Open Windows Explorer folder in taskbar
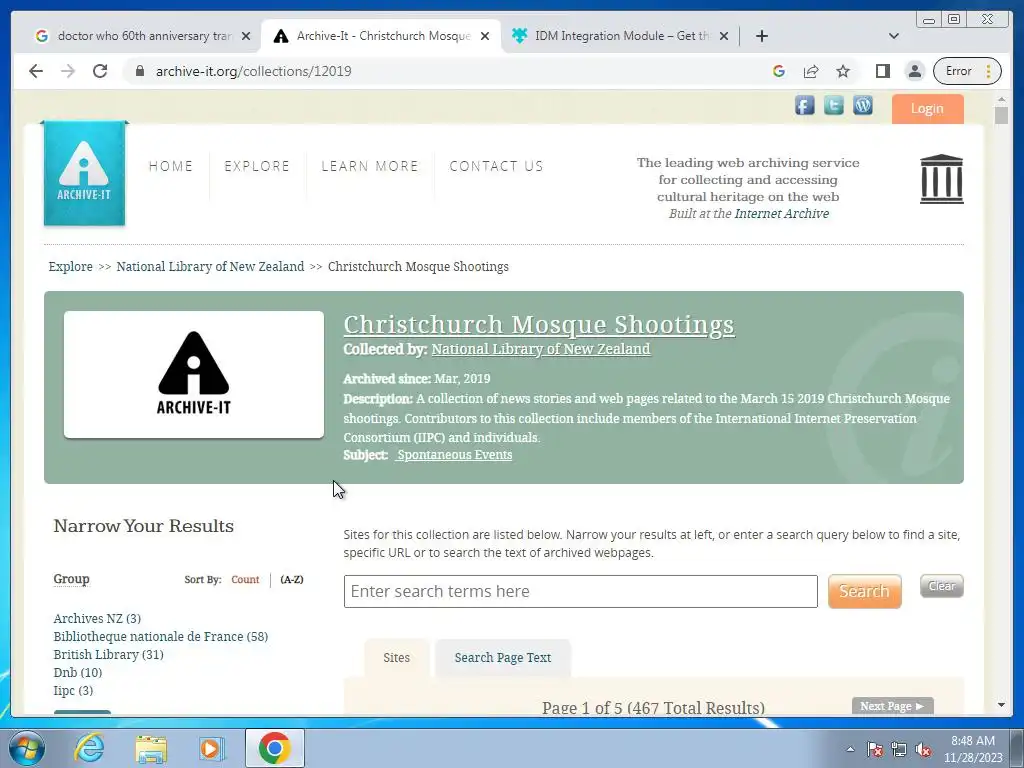 tap(151, 748)
